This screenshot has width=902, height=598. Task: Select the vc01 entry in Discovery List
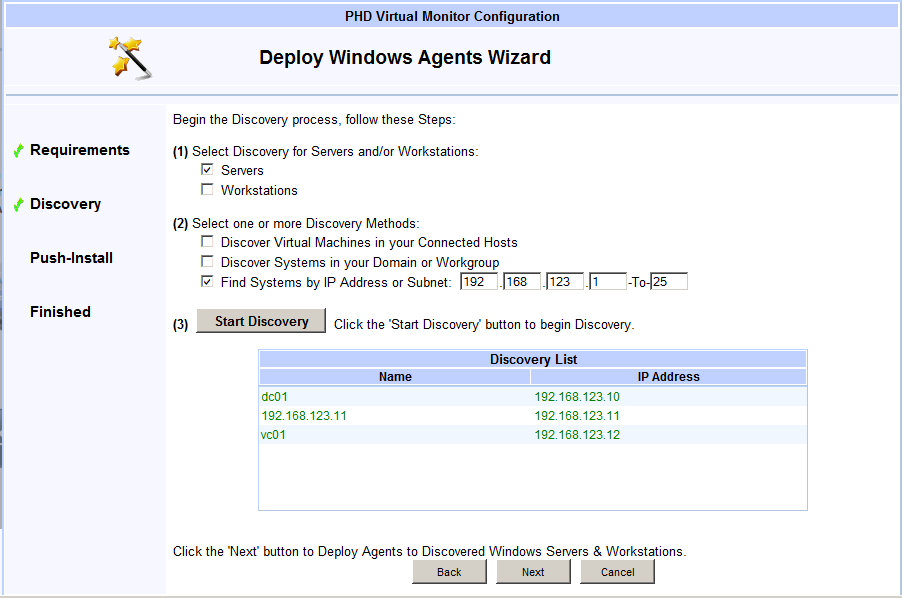[x=274, y=434]
